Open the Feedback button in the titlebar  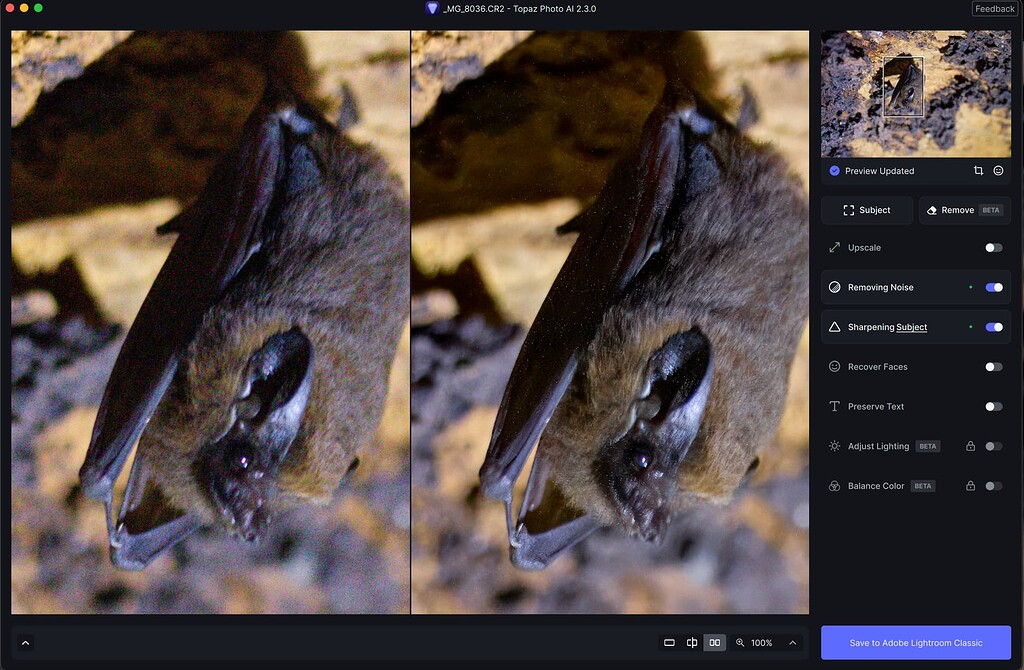994,8
